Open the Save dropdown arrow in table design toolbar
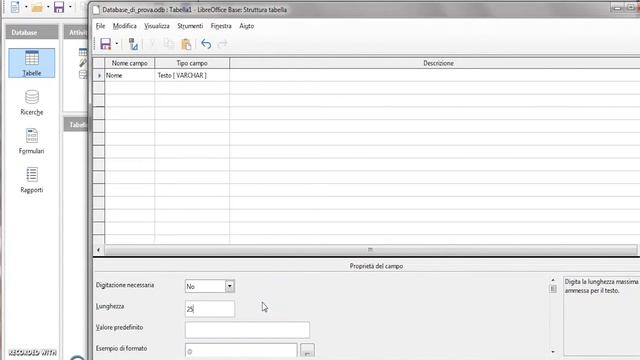Screen dimensions: 640x360 pos(117,44)
